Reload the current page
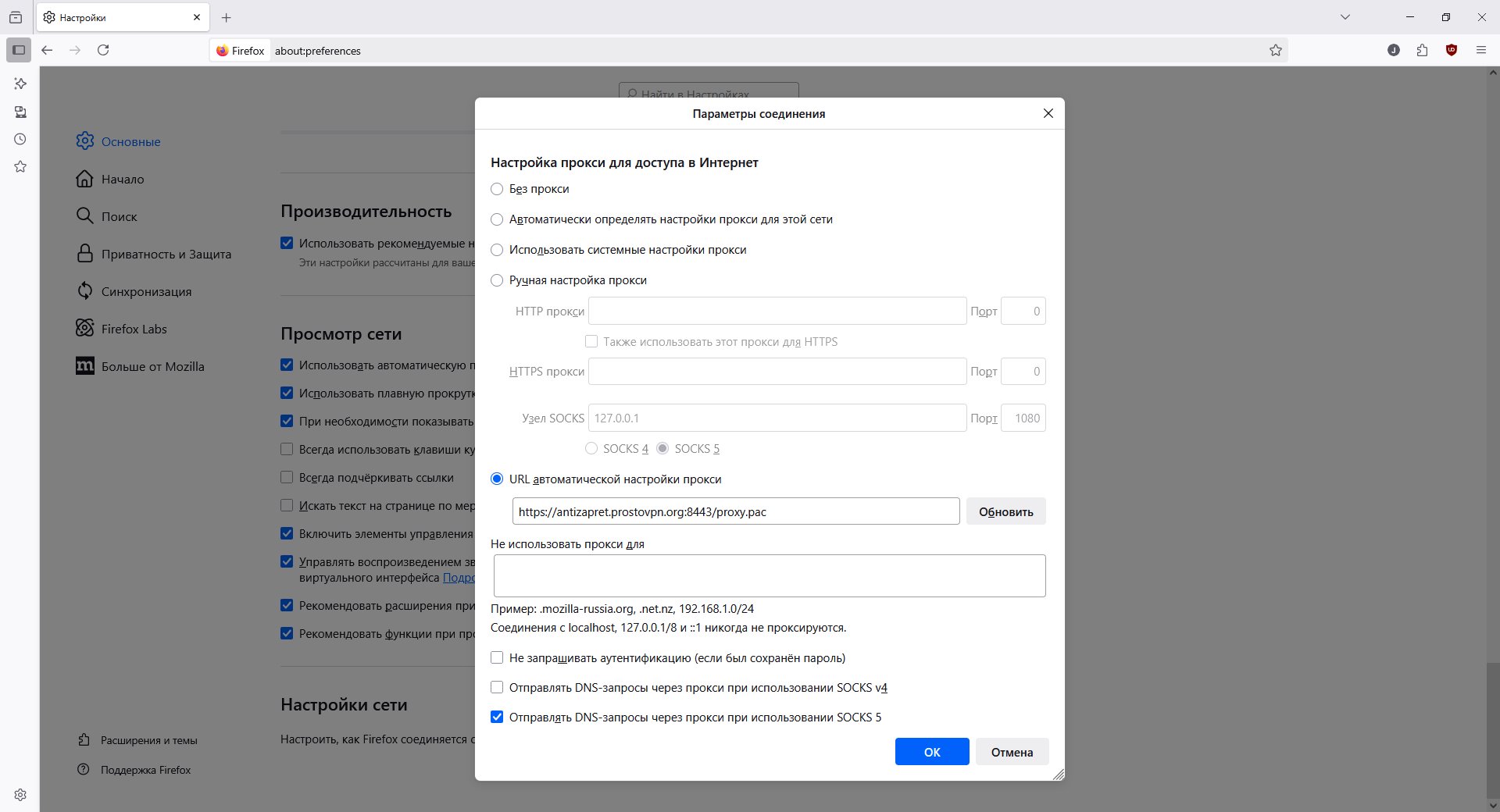The height and width of the screenshot is (812, 1500). 103,50
